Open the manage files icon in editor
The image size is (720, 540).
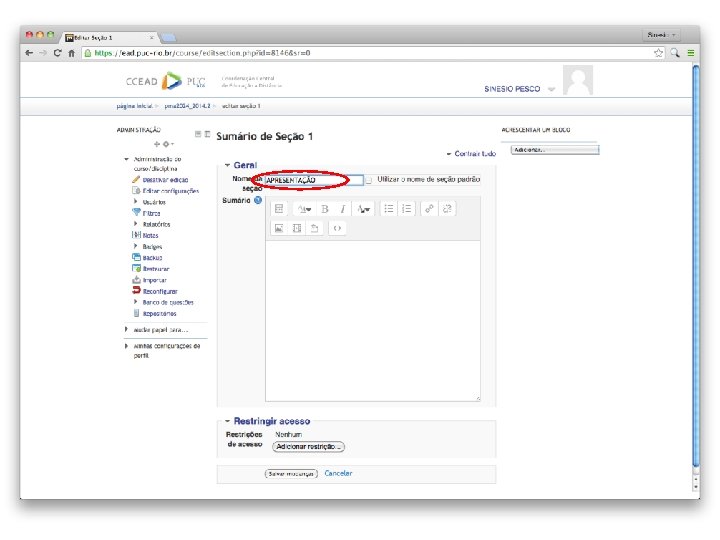(x=315, y=228)
